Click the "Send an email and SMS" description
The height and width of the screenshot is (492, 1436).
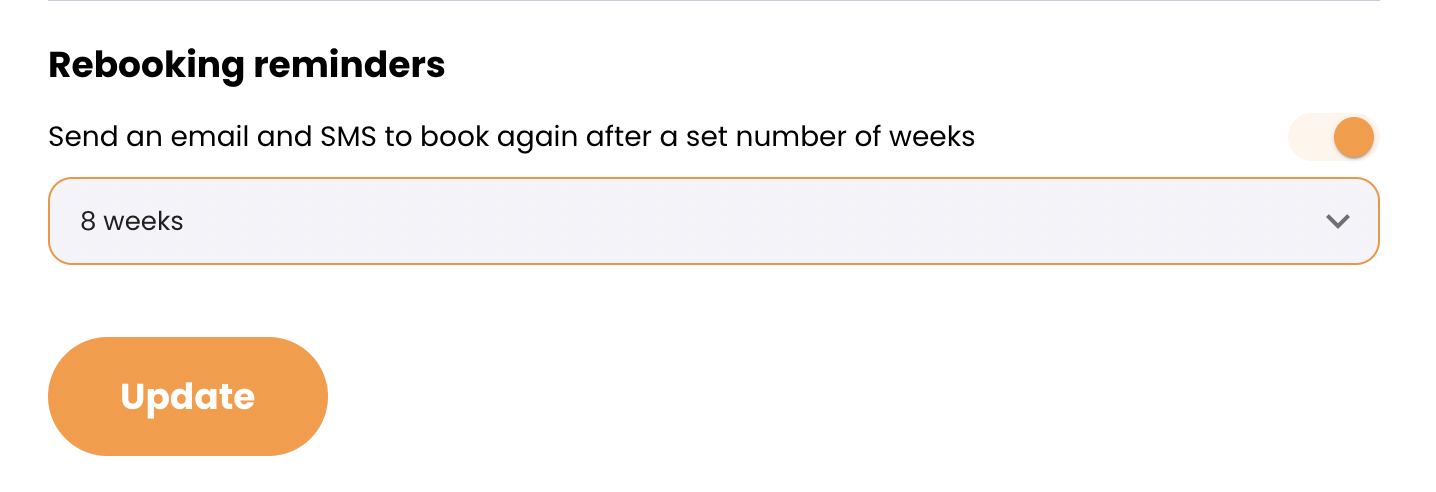click(511, 136)
